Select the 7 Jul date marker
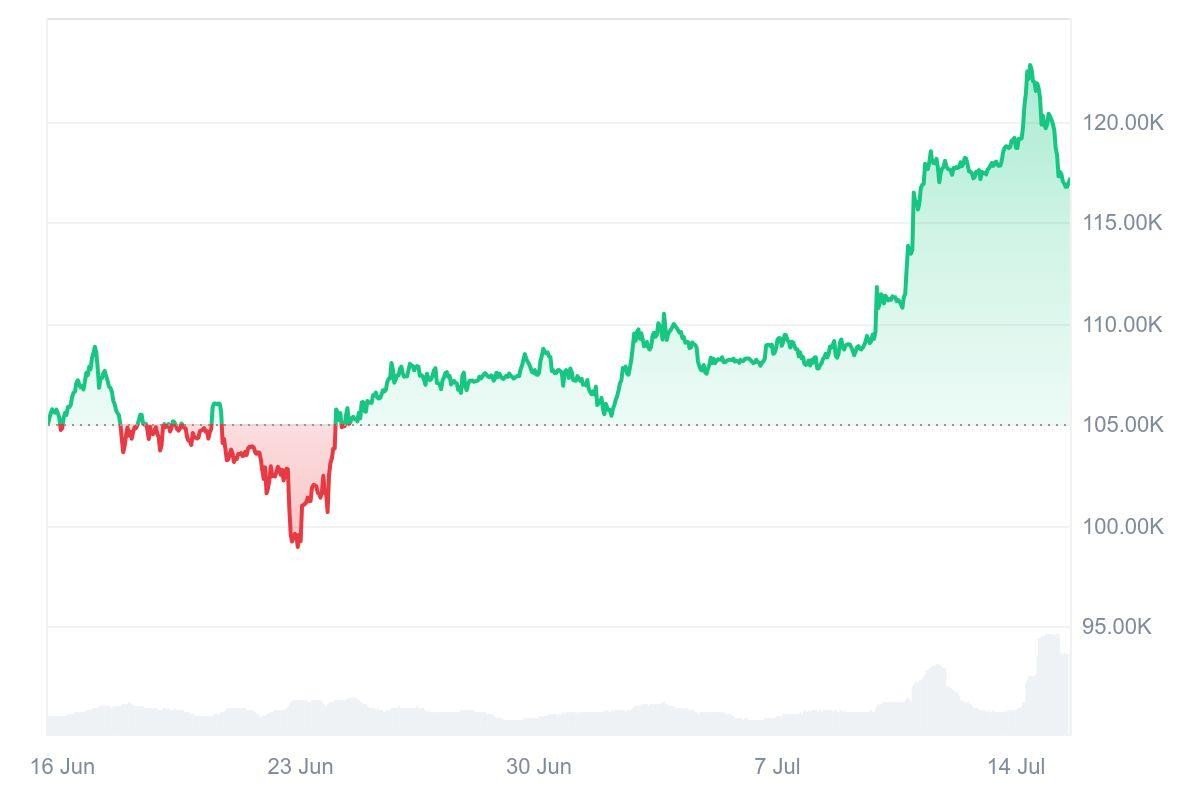This screenshot has height=800, width=1200. pyautogui.click(x=777, y=767)
